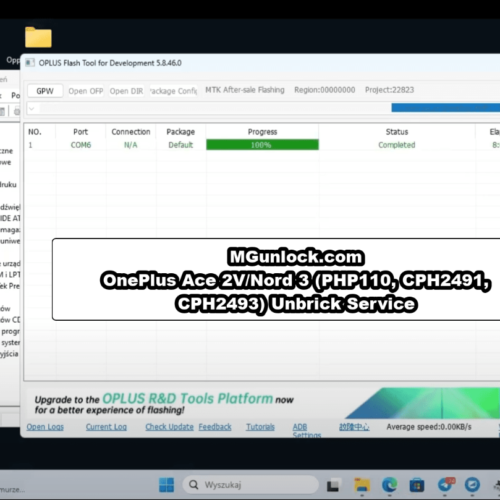Open the yellow desktop folder
This screenshot has width=500, height=500.
(38, 37)
